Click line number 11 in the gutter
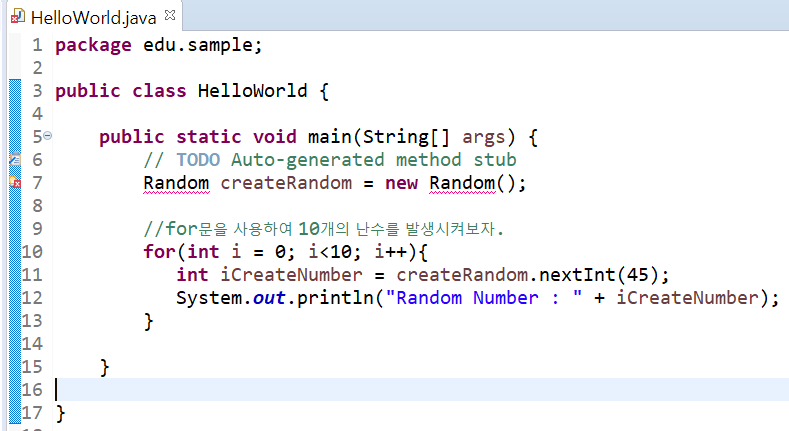 point(32,275)
